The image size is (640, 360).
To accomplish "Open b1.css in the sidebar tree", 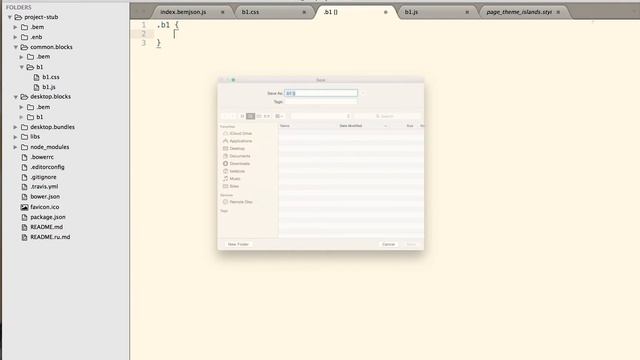I will click(x=51, y=77).
